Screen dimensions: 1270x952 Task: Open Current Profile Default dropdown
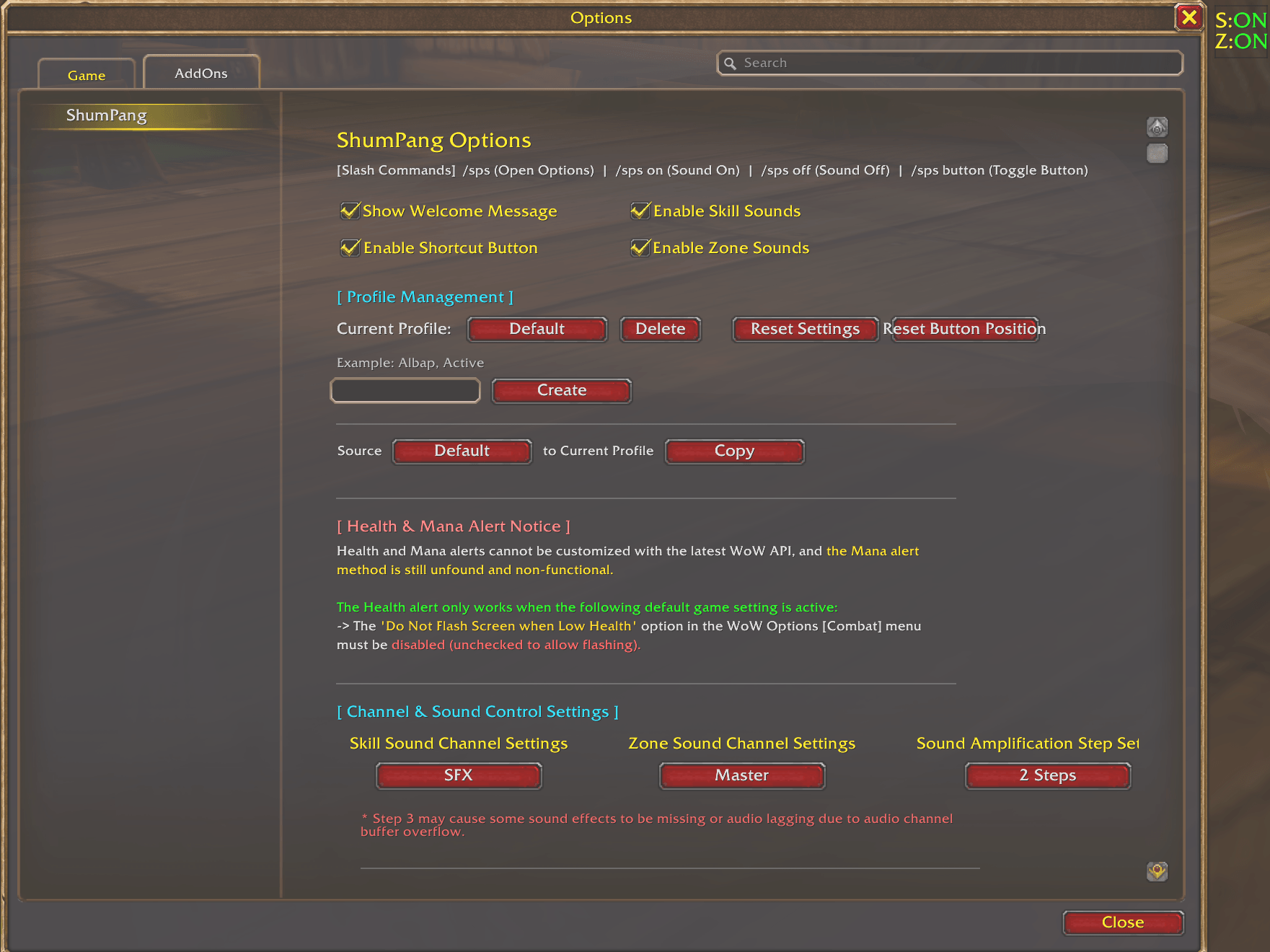click(x=537, y=329)
